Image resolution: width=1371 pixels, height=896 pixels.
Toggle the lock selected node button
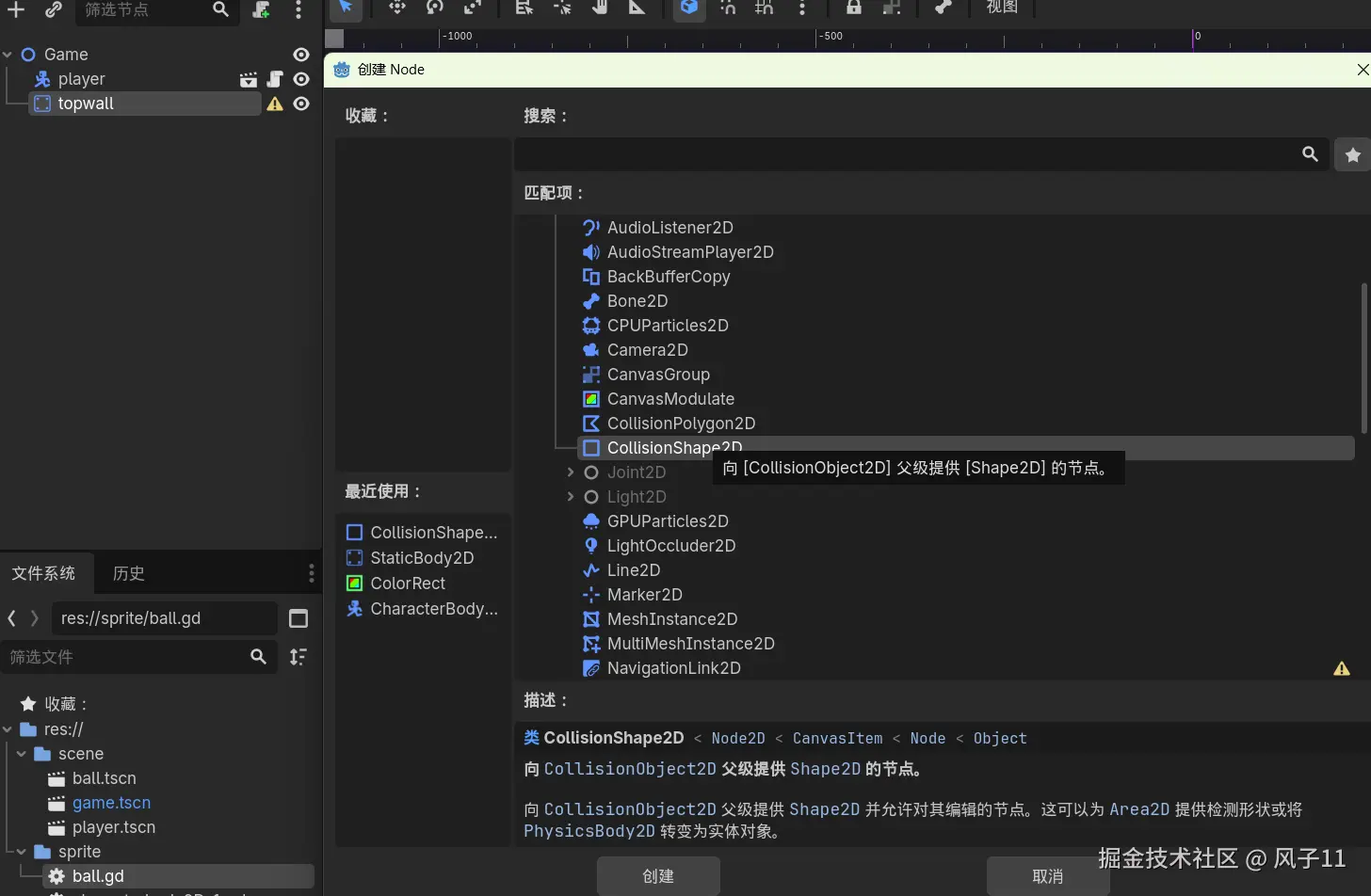tap(854, 8)
